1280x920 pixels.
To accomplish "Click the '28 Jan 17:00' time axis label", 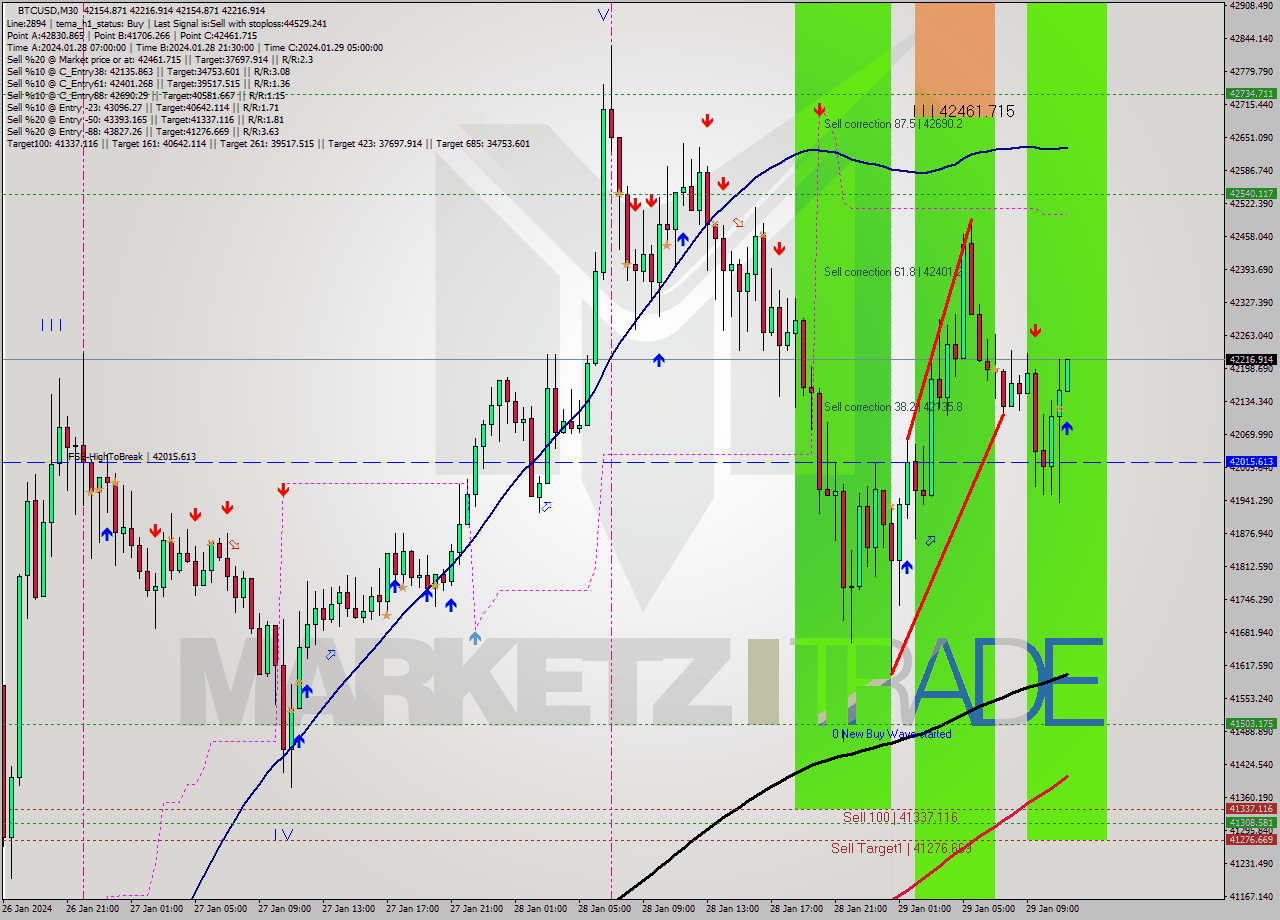I will (796, 908).
